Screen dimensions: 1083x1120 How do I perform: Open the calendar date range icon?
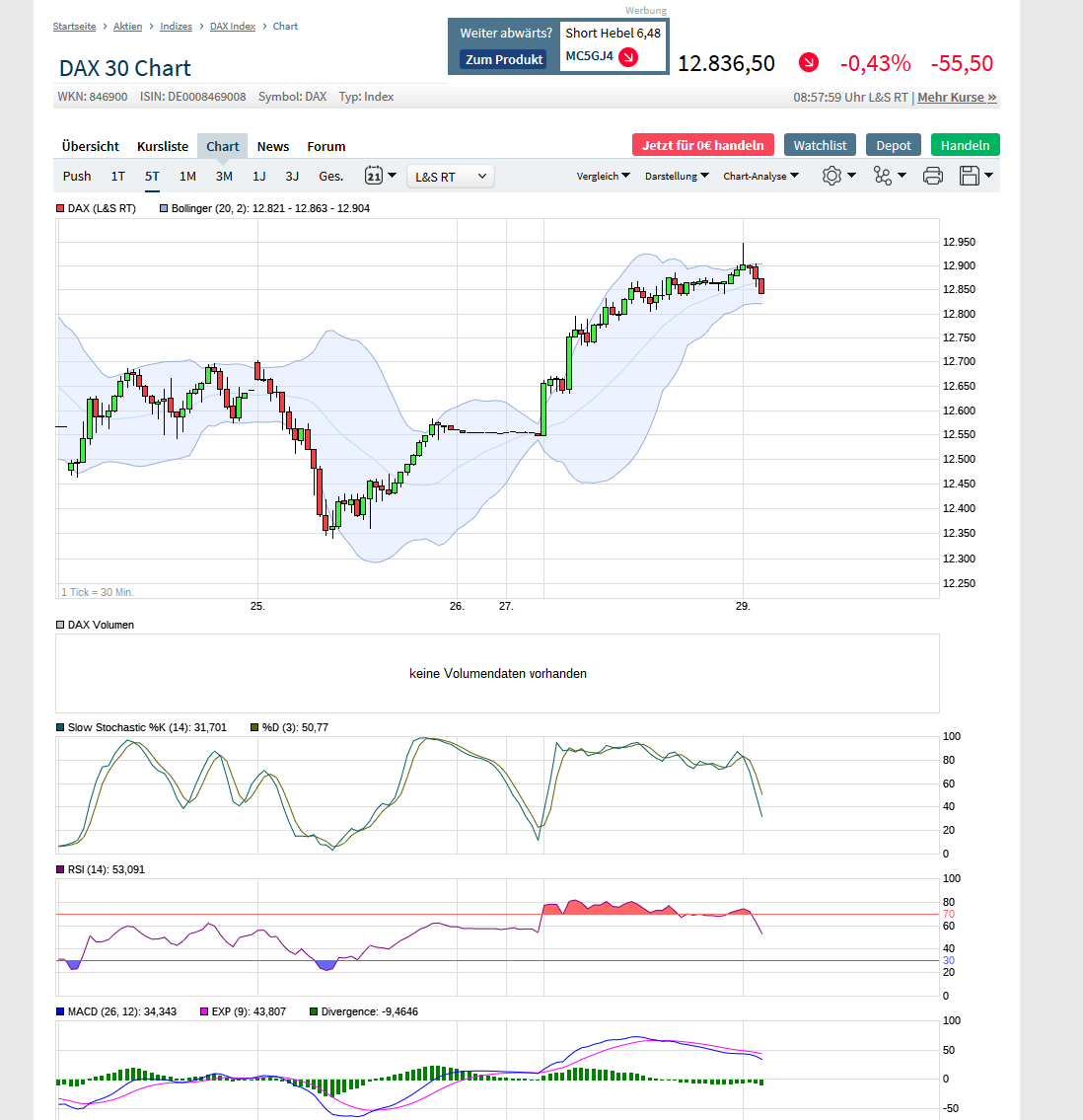[x=375, y=175]
